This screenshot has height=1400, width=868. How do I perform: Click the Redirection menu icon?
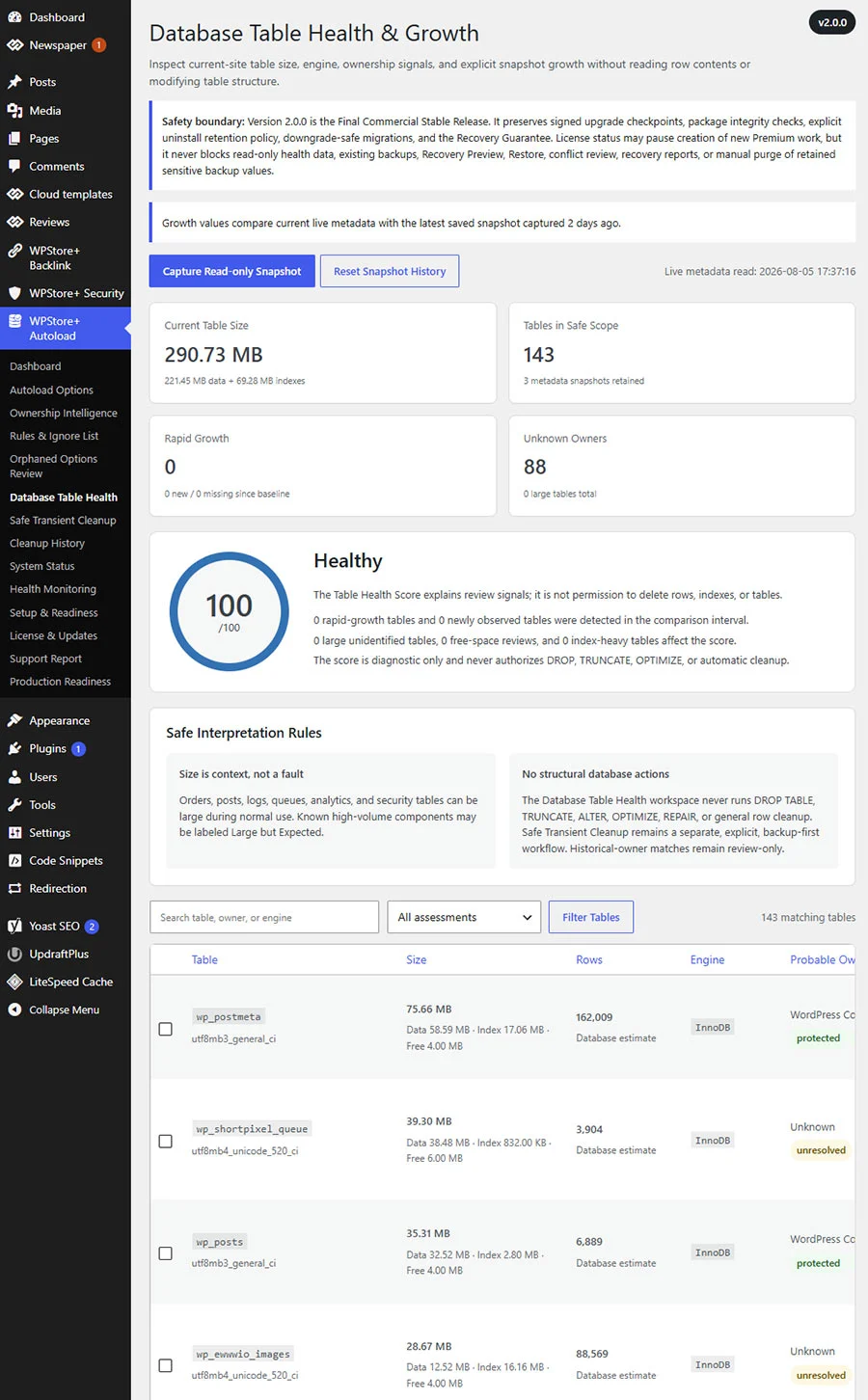[x=14, y=889]
